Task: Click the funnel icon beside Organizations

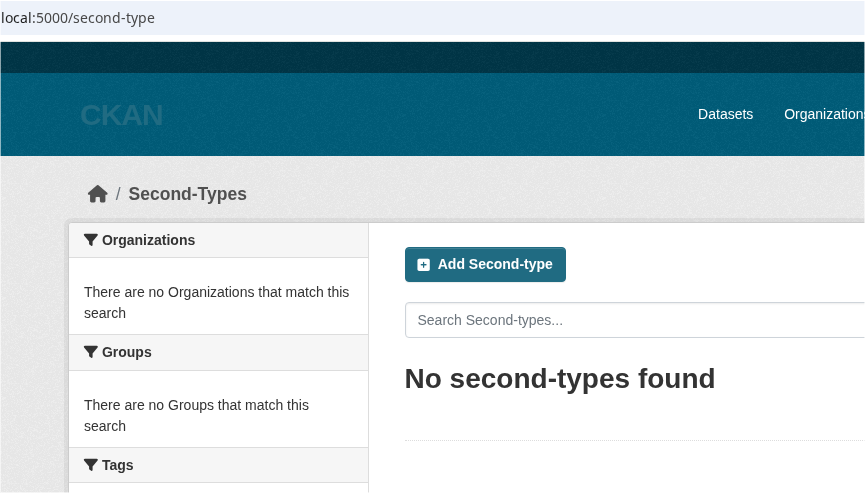Action: pyautogui.click(x=91, y=240)
